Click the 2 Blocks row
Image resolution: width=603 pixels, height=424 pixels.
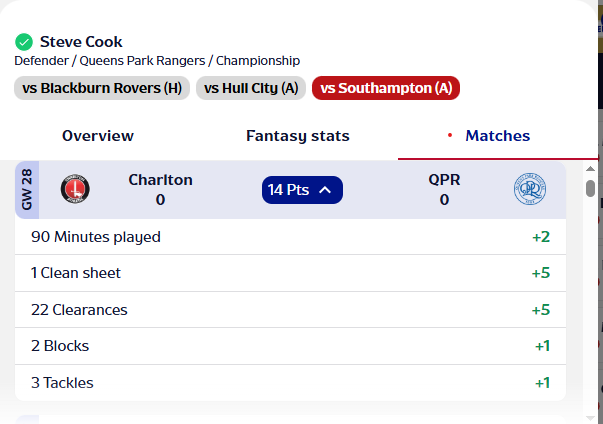click(x=290, y=346)
